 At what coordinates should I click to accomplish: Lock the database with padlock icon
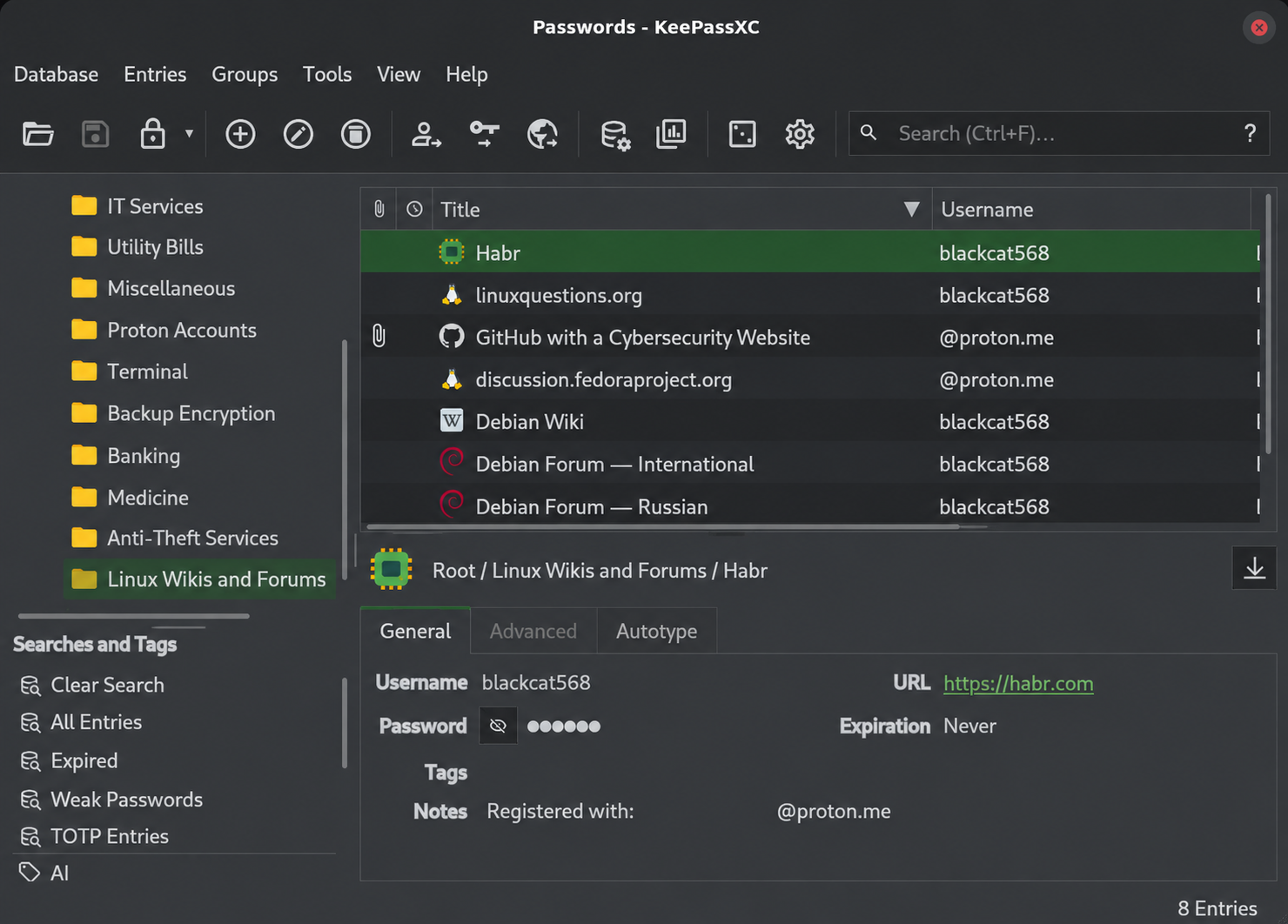click(152, 134)
